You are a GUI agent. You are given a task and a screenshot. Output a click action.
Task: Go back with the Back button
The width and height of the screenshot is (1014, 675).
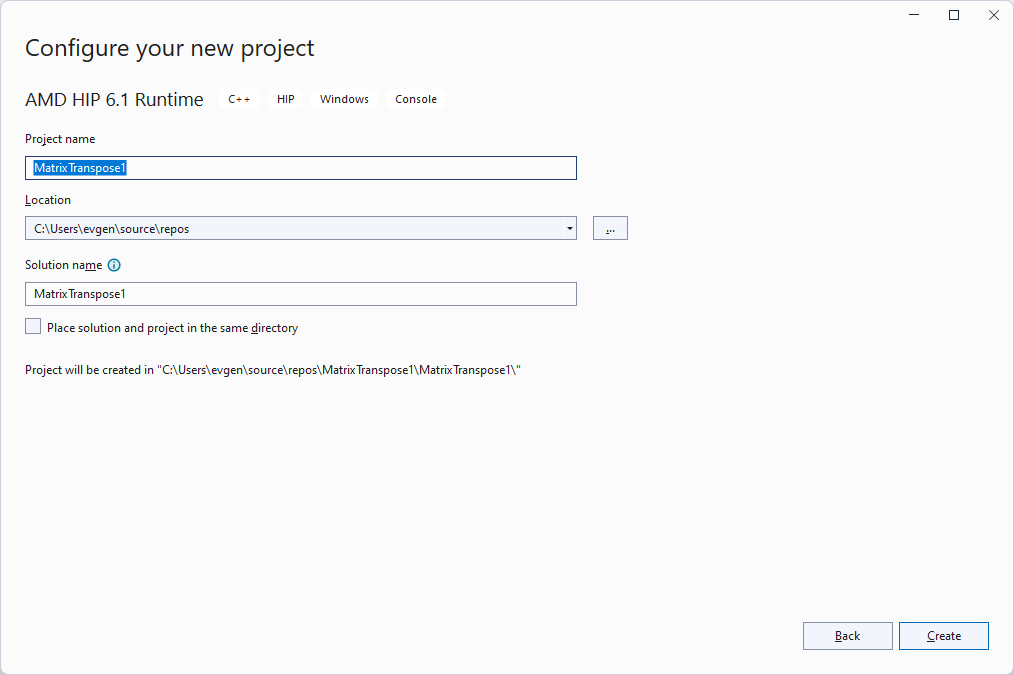pyautogui.click(x=847, y=636)
